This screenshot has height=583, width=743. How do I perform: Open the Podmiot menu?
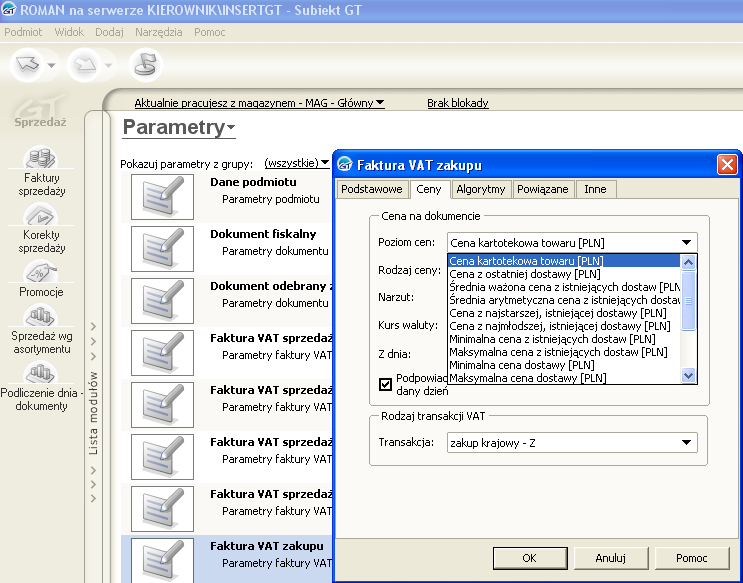23,32
